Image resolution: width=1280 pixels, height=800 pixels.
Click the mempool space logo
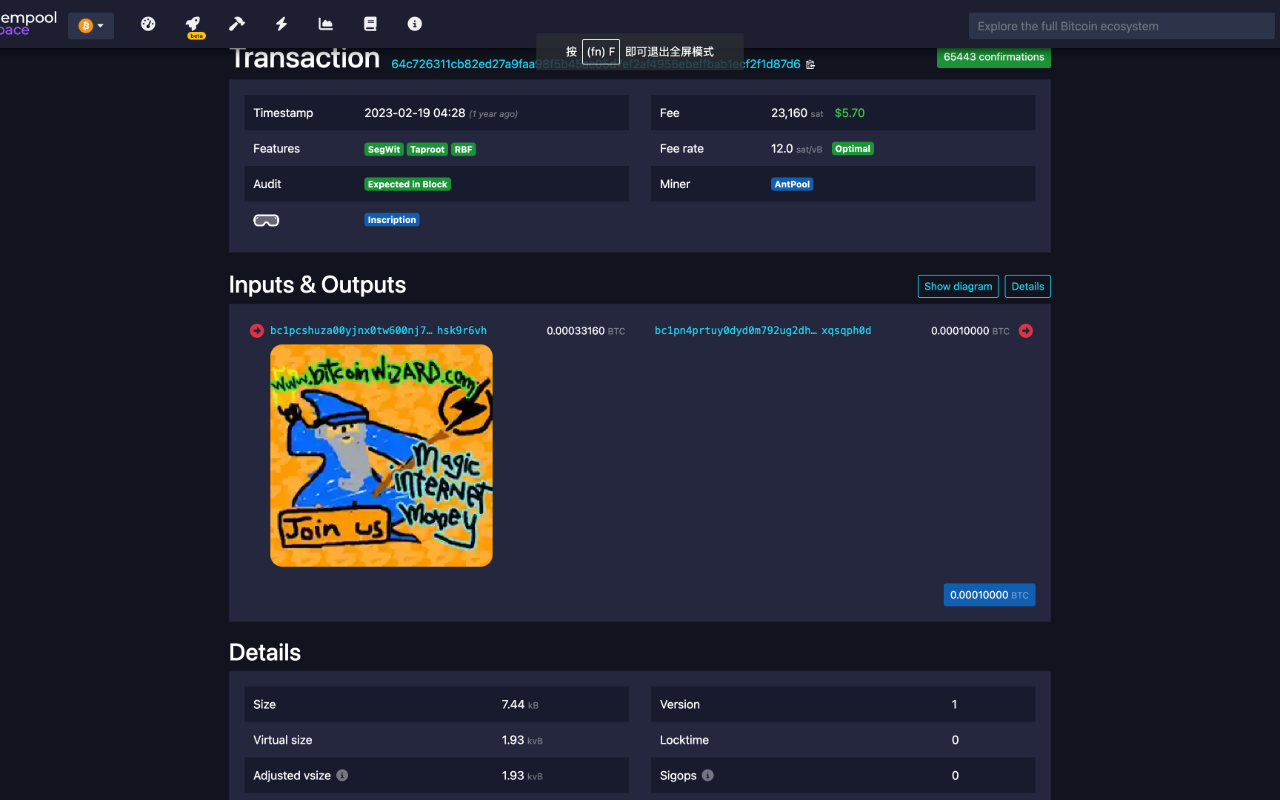(x=28, y=24)
